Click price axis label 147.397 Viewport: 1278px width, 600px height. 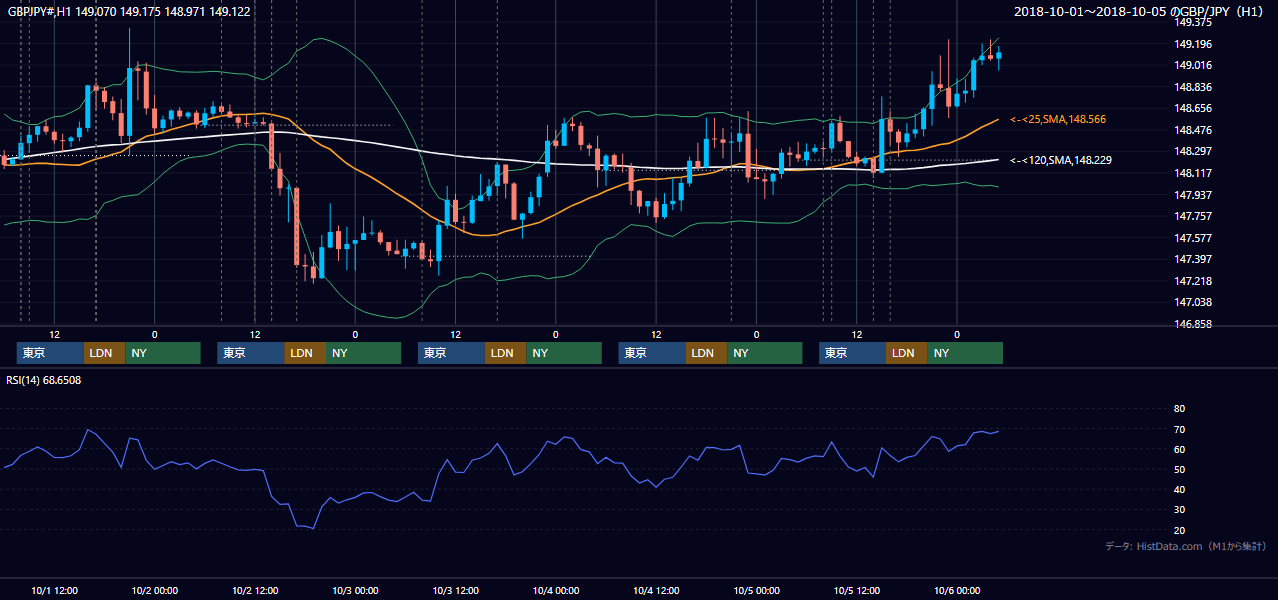point(1193,260)
